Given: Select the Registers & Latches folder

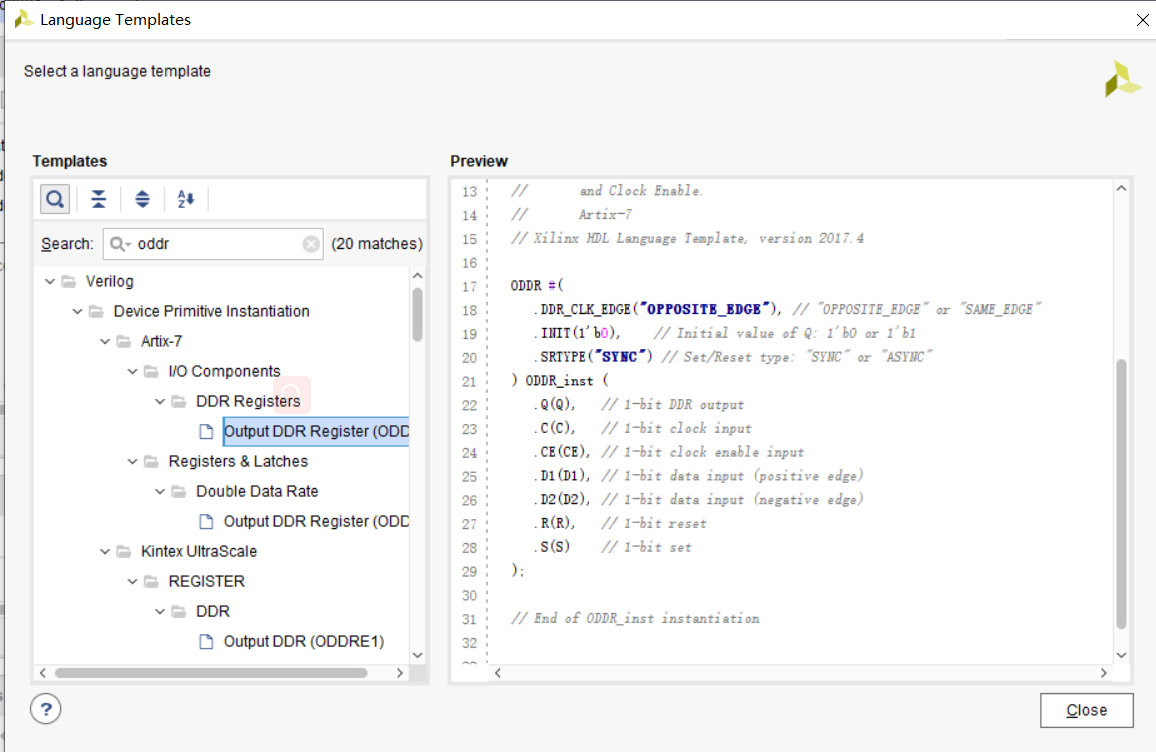Looking at the screenshot, I should (238, 461).
